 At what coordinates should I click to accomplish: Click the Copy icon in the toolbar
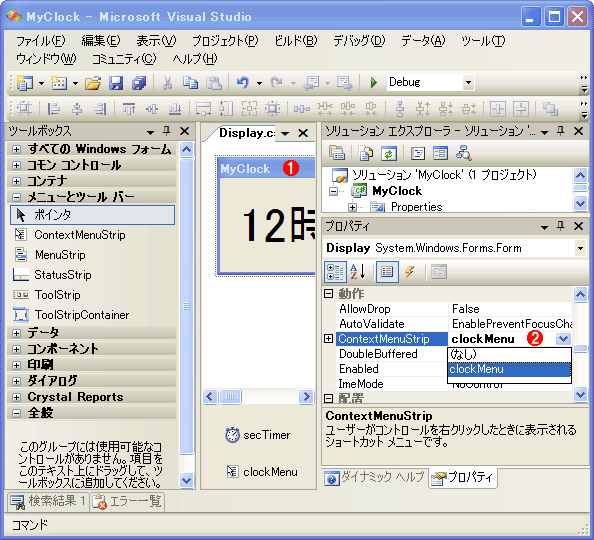191,82
